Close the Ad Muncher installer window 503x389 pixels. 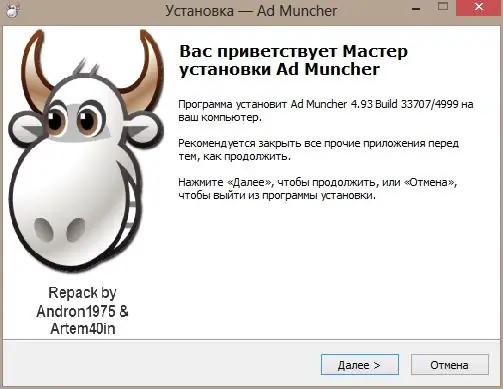(x=479, y=7)
